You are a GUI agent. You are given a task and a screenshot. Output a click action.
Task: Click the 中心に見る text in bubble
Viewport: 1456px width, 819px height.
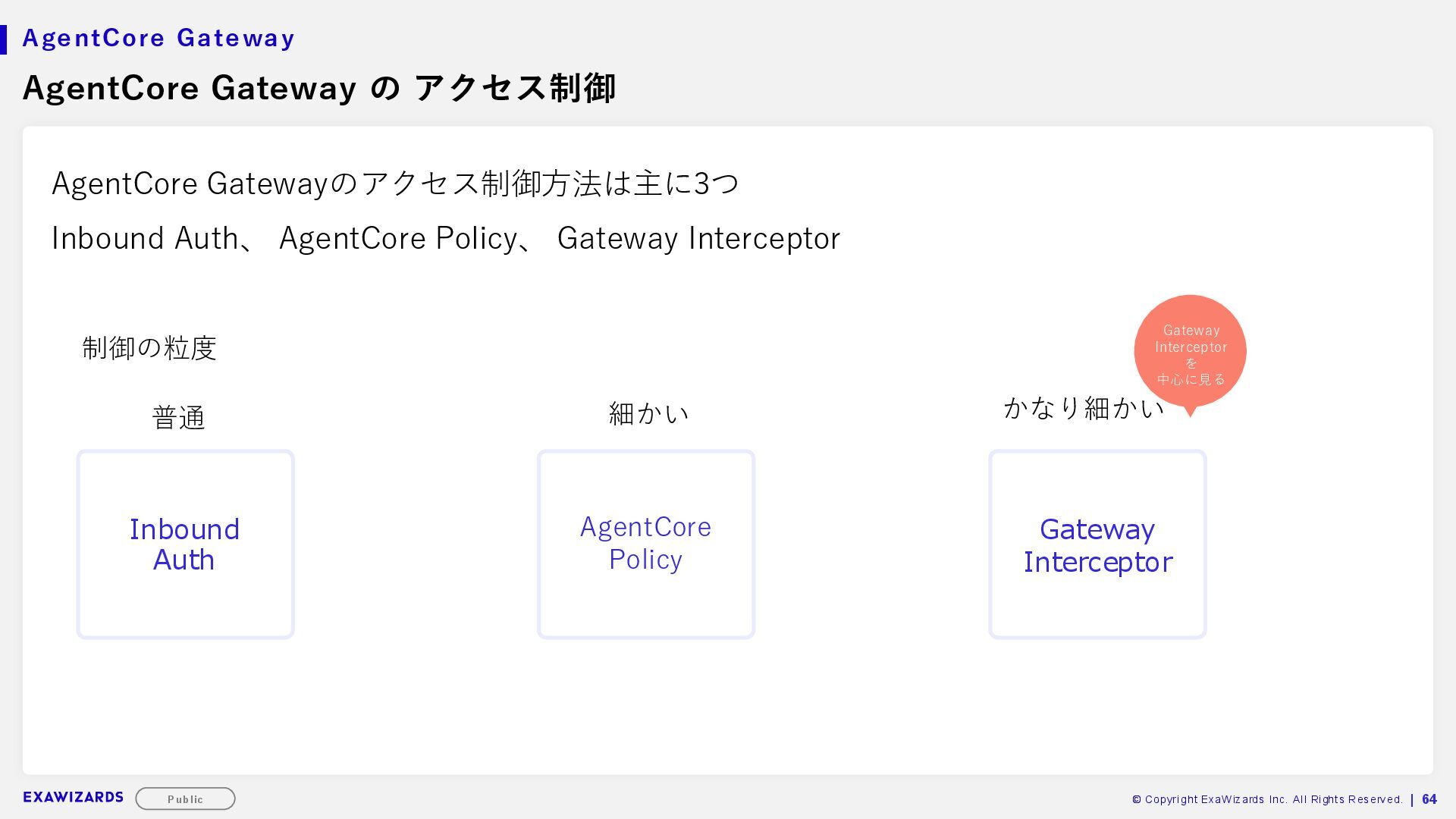pos(1191,379)
